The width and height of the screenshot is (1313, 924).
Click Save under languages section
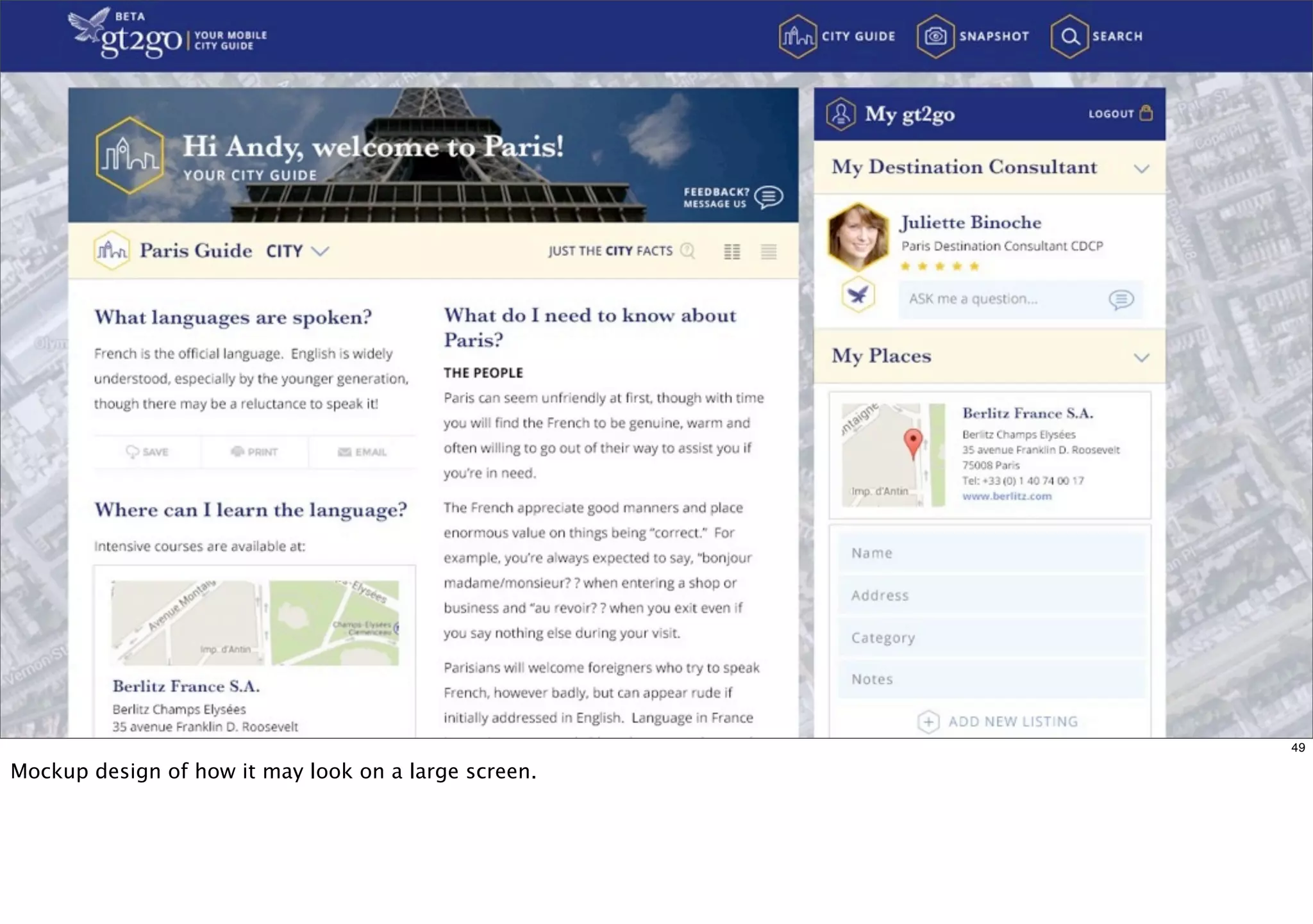click(x=147, y=452)
